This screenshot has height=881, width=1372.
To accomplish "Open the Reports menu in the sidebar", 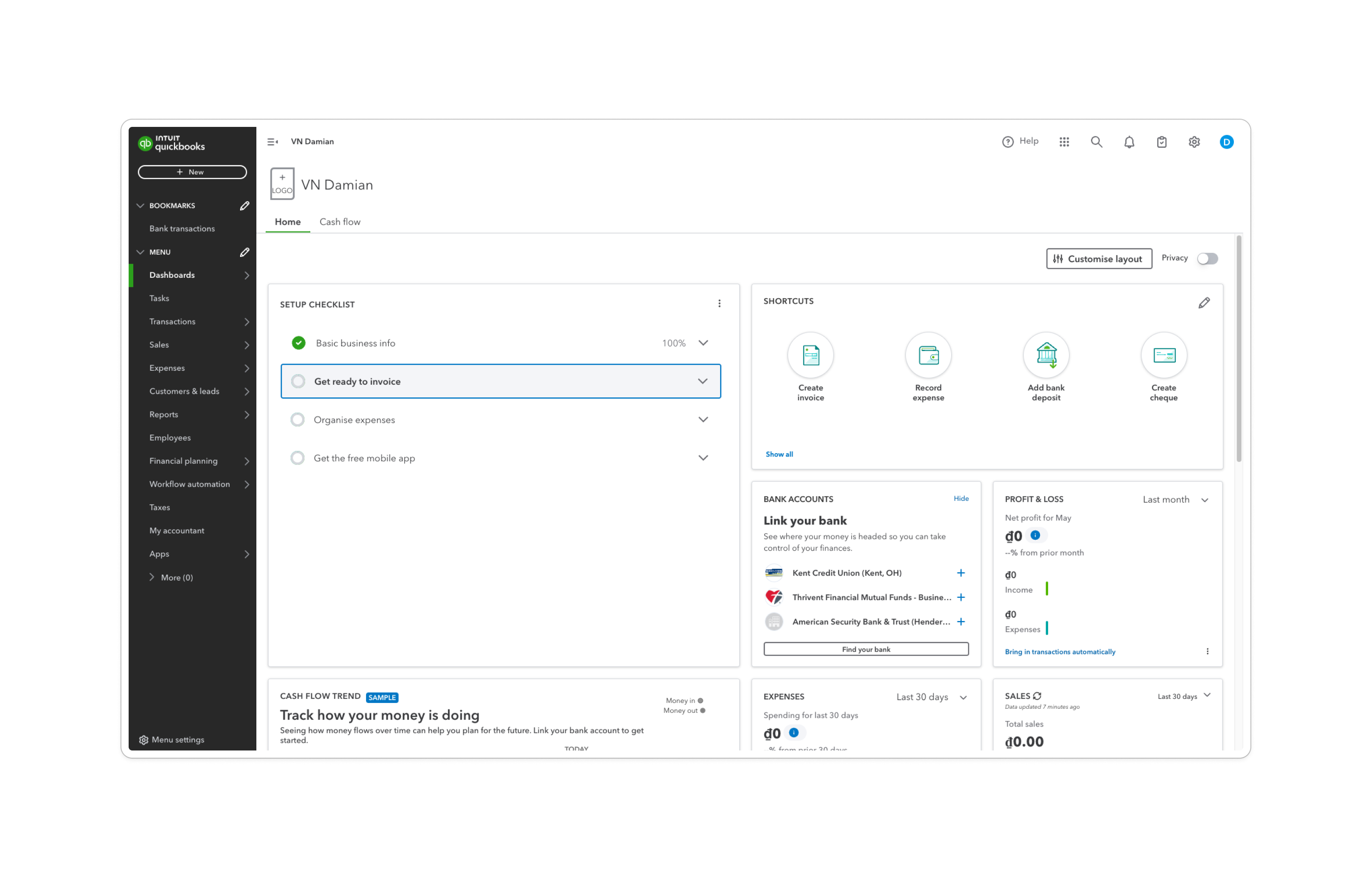I will pyautogui.click(x=164, y=414).
